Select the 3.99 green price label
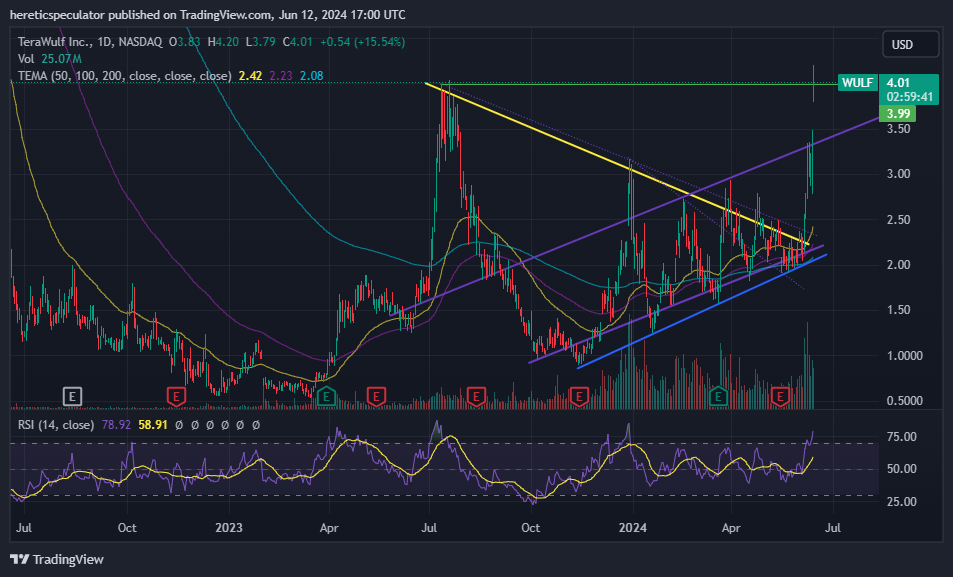The image size is (953, 577). (897, 113)
